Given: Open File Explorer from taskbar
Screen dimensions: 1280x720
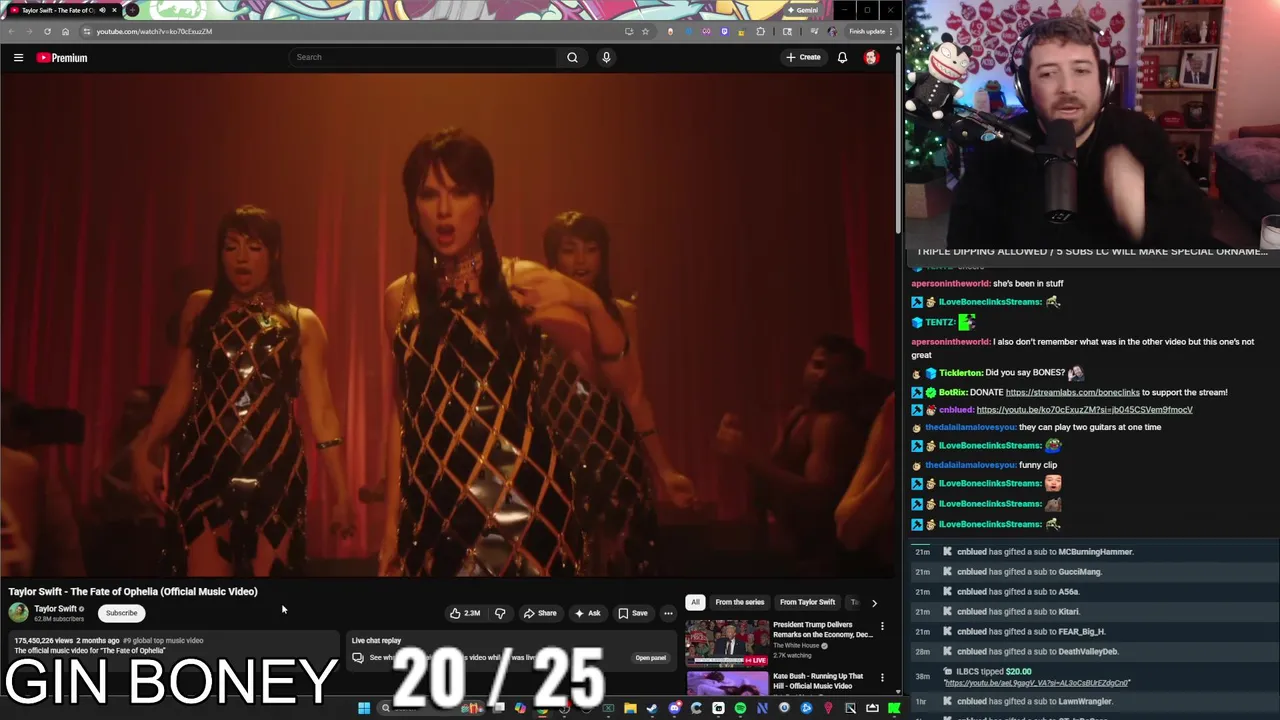Looking at the screenshot, I should point(630,708).
